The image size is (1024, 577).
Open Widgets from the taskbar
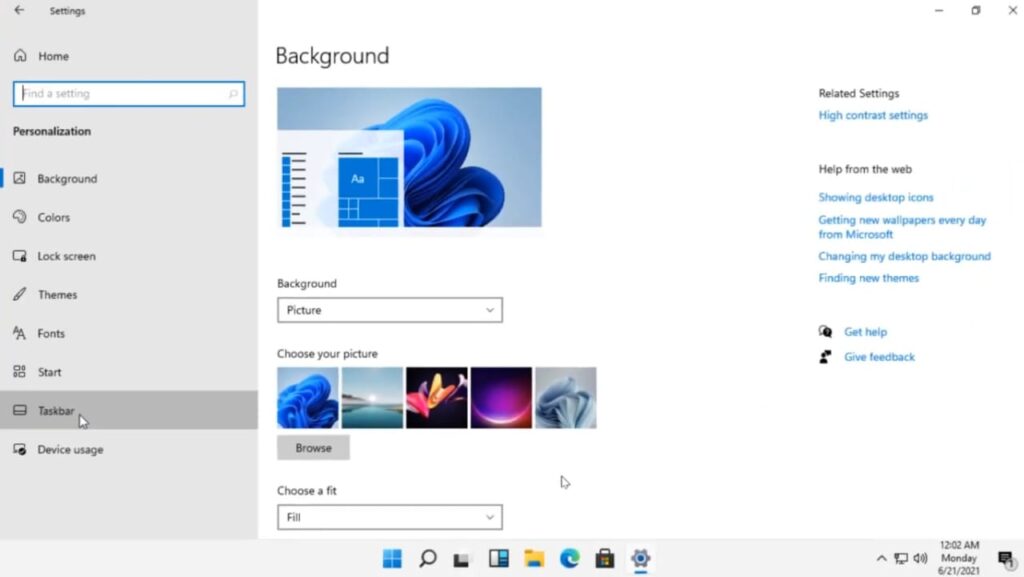click(499, 558)
